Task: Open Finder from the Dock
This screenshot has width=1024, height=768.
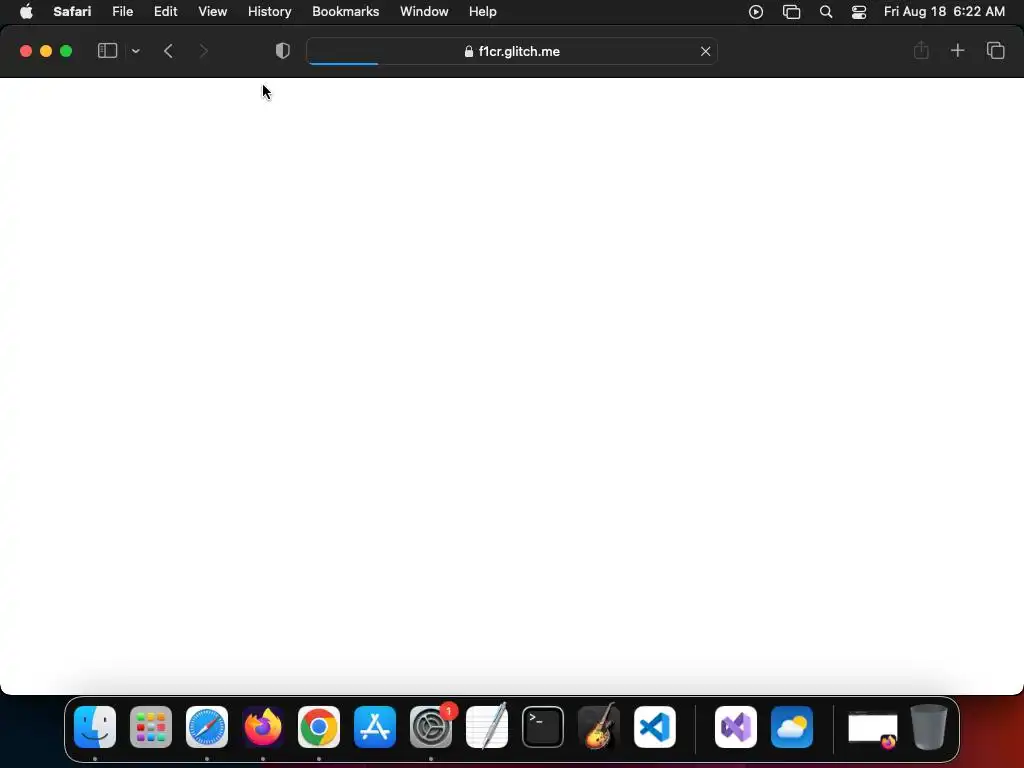Action: (95, 727)
